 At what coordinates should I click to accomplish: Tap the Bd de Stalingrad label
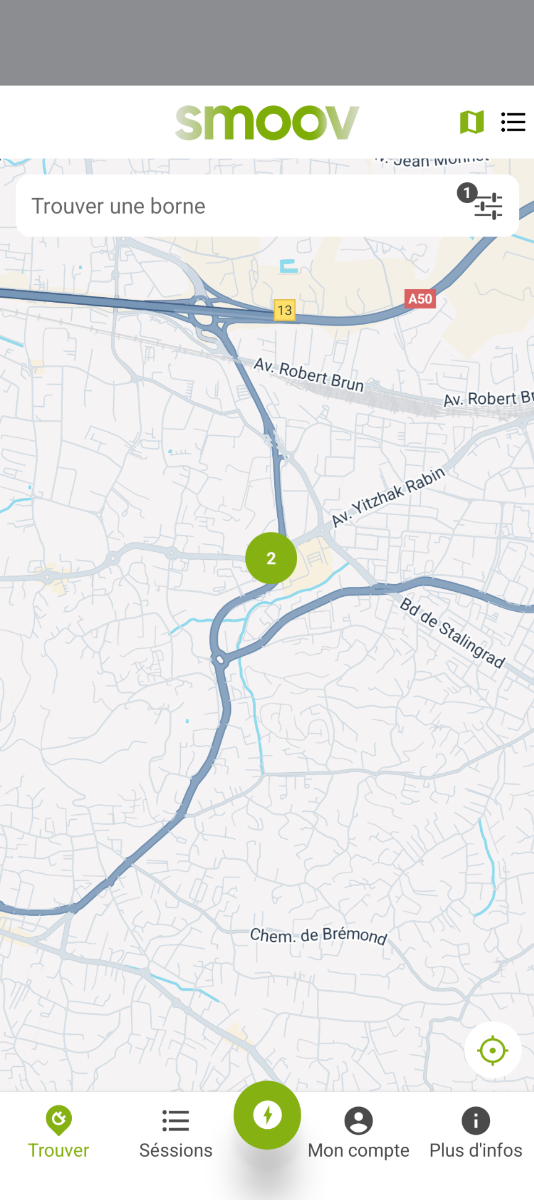[453, 633]
